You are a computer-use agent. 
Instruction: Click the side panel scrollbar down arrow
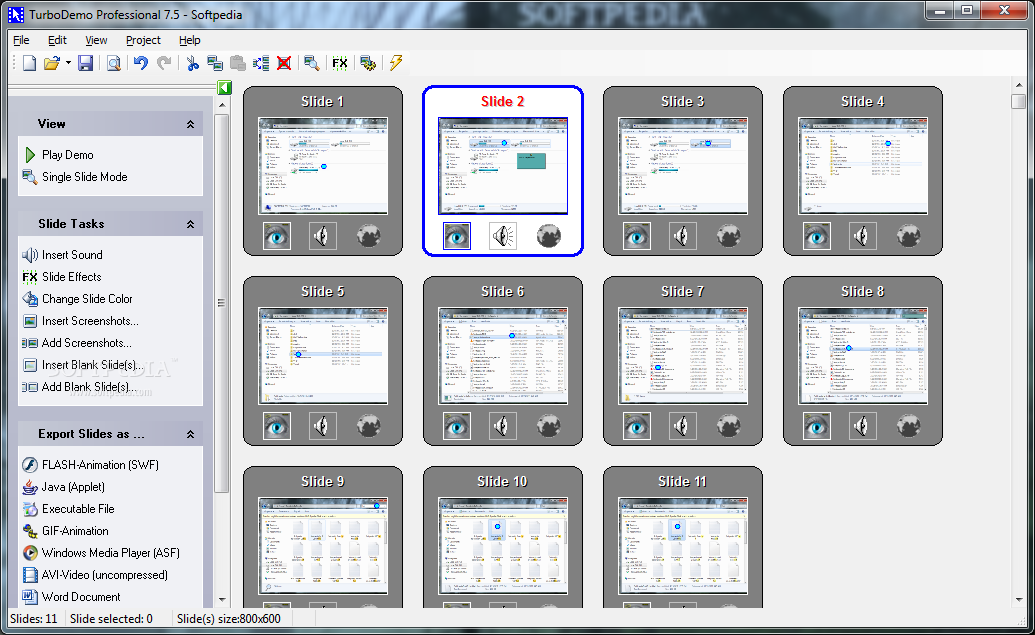pos(222,599)
